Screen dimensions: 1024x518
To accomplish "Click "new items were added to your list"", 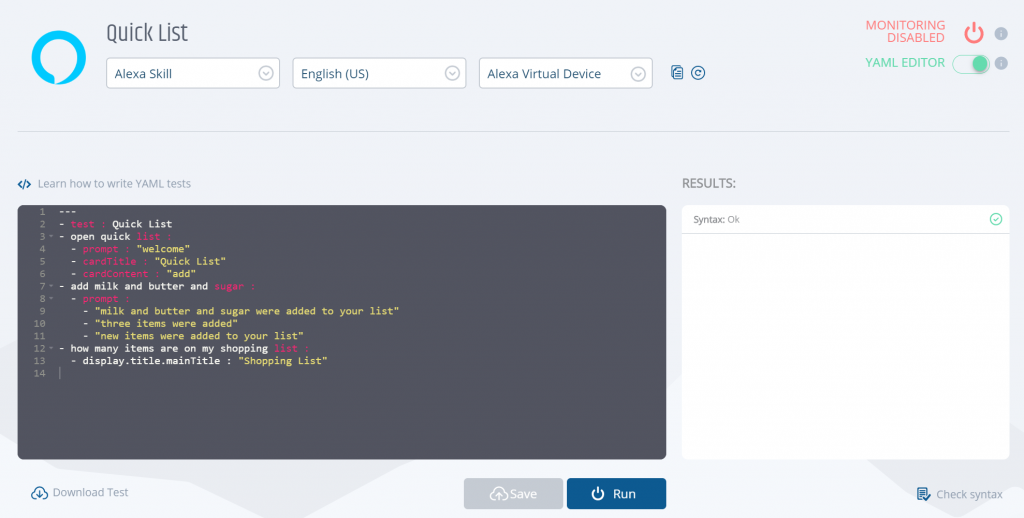I will click(199, 336).
